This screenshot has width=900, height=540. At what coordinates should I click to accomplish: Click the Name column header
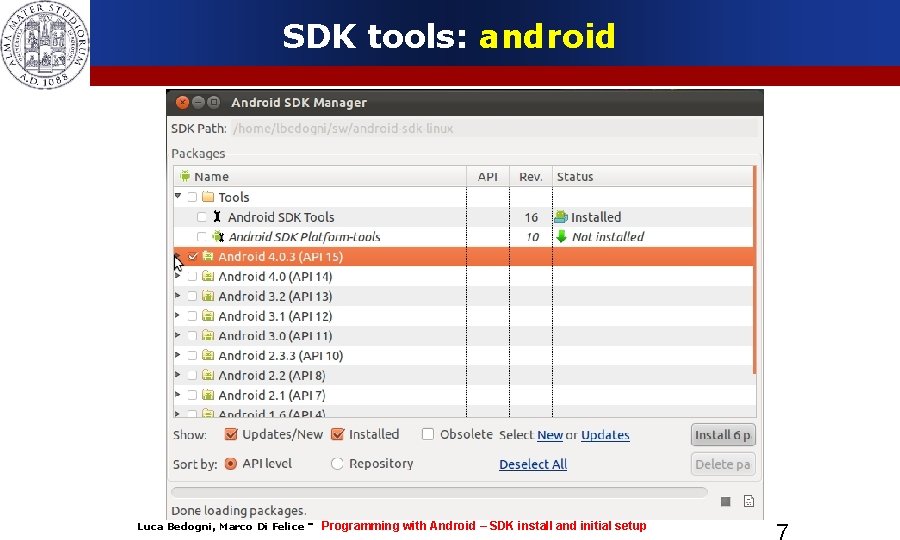320,176
